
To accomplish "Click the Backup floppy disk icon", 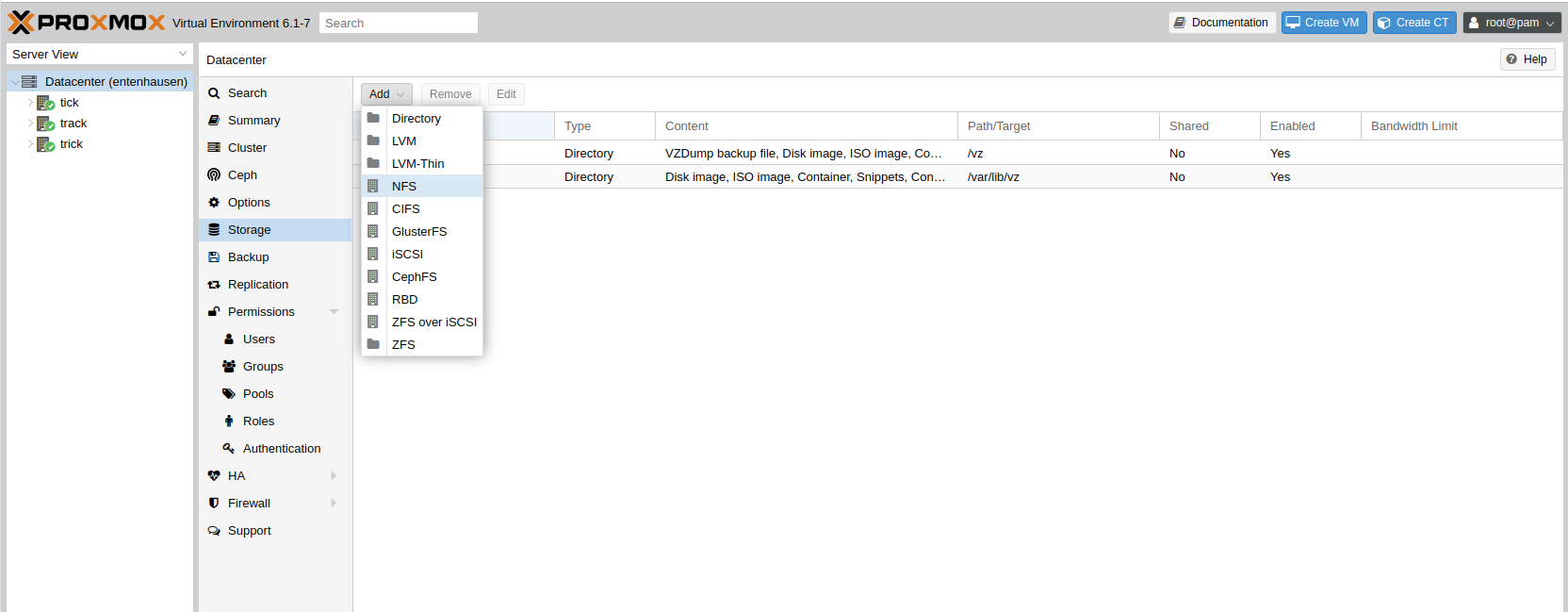I will point(214,256).
